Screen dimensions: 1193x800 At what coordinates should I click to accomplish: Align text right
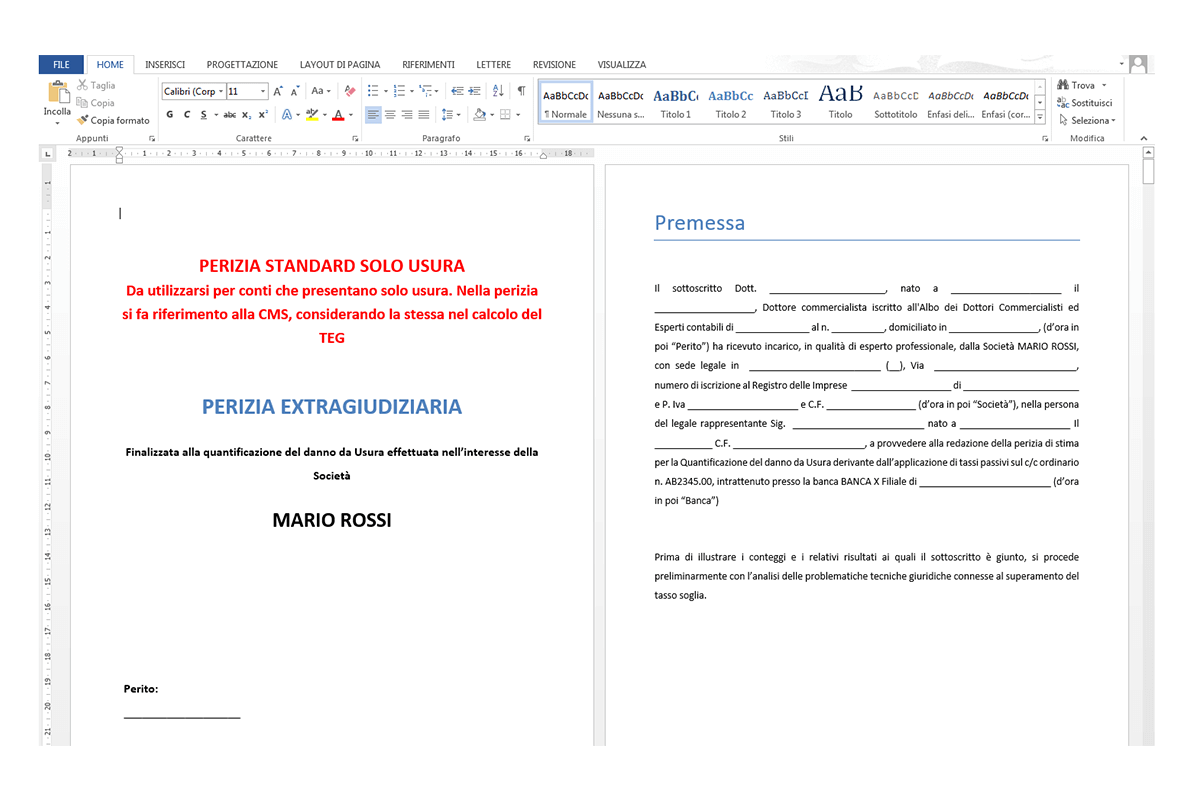point(407,115)
